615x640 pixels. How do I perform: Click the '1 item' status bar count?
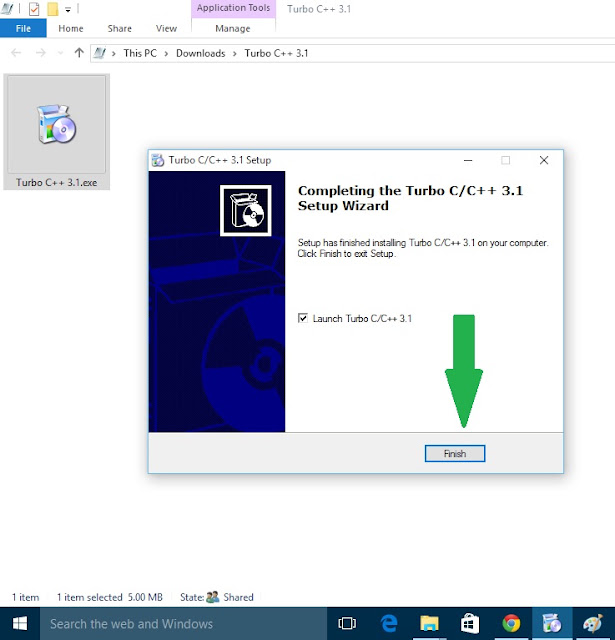click(x=25, y=597)
